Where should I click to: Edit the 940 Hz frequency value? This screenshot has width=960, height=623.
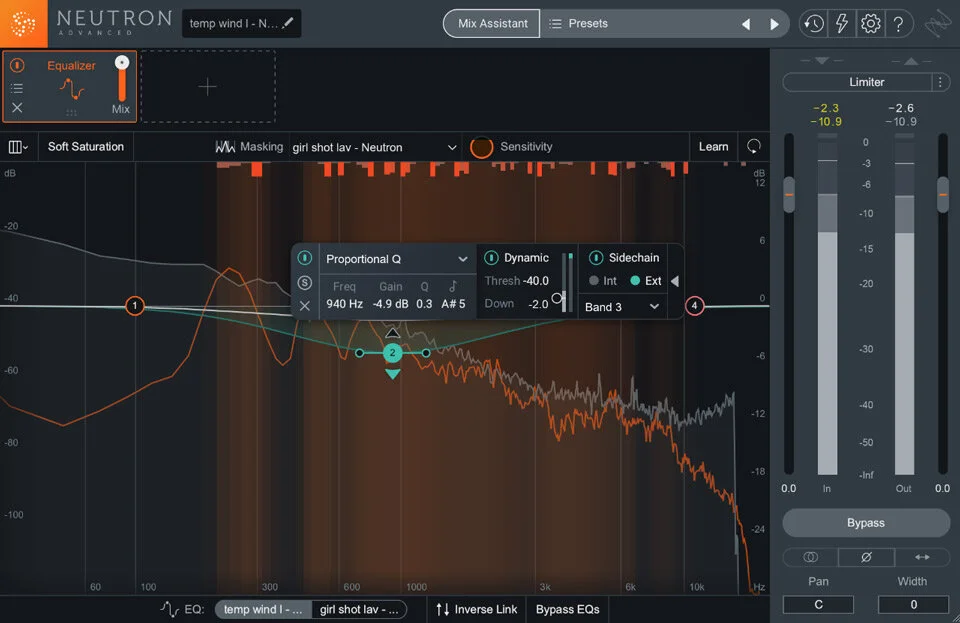[x=344, y=304]
